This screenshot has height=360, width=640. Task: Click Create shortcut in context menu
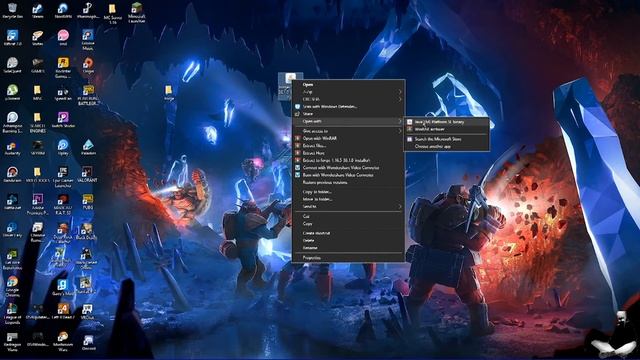(349, 233)
